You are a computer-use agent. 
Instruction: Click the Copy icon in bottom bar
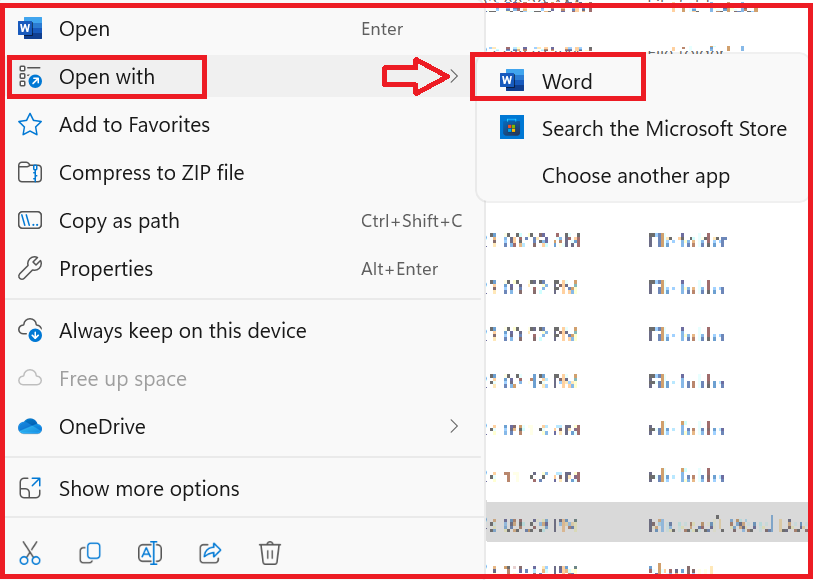pyautogui.click(x=90, y=554)
